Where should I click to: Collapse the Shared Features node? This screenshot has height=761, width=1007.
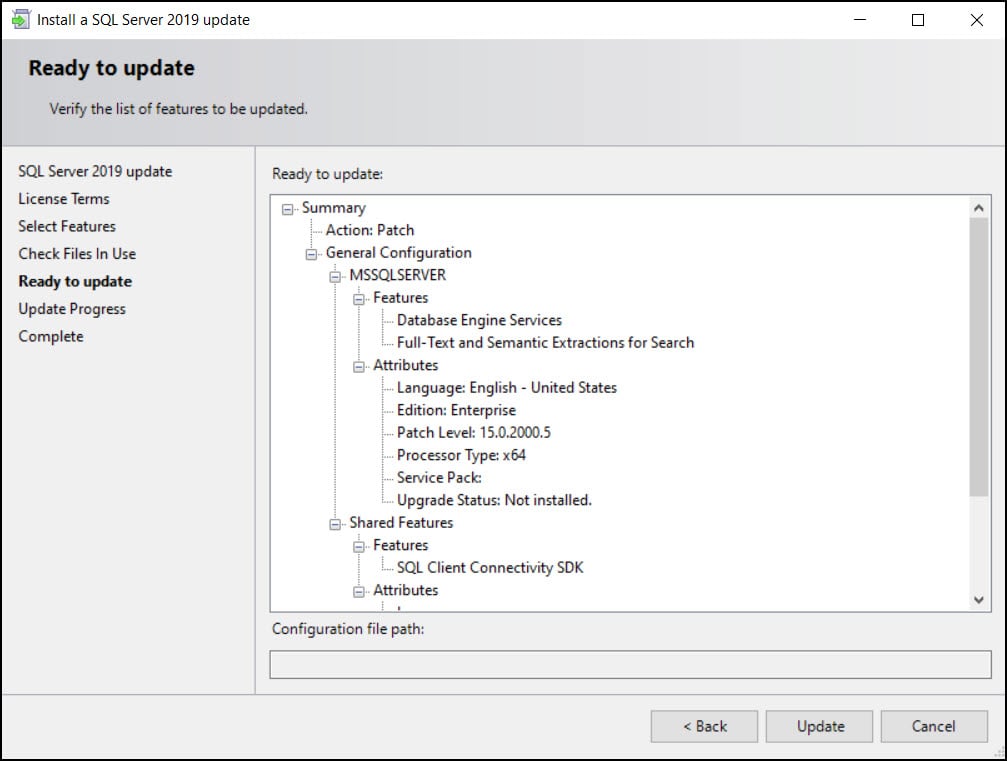[335, 524]
